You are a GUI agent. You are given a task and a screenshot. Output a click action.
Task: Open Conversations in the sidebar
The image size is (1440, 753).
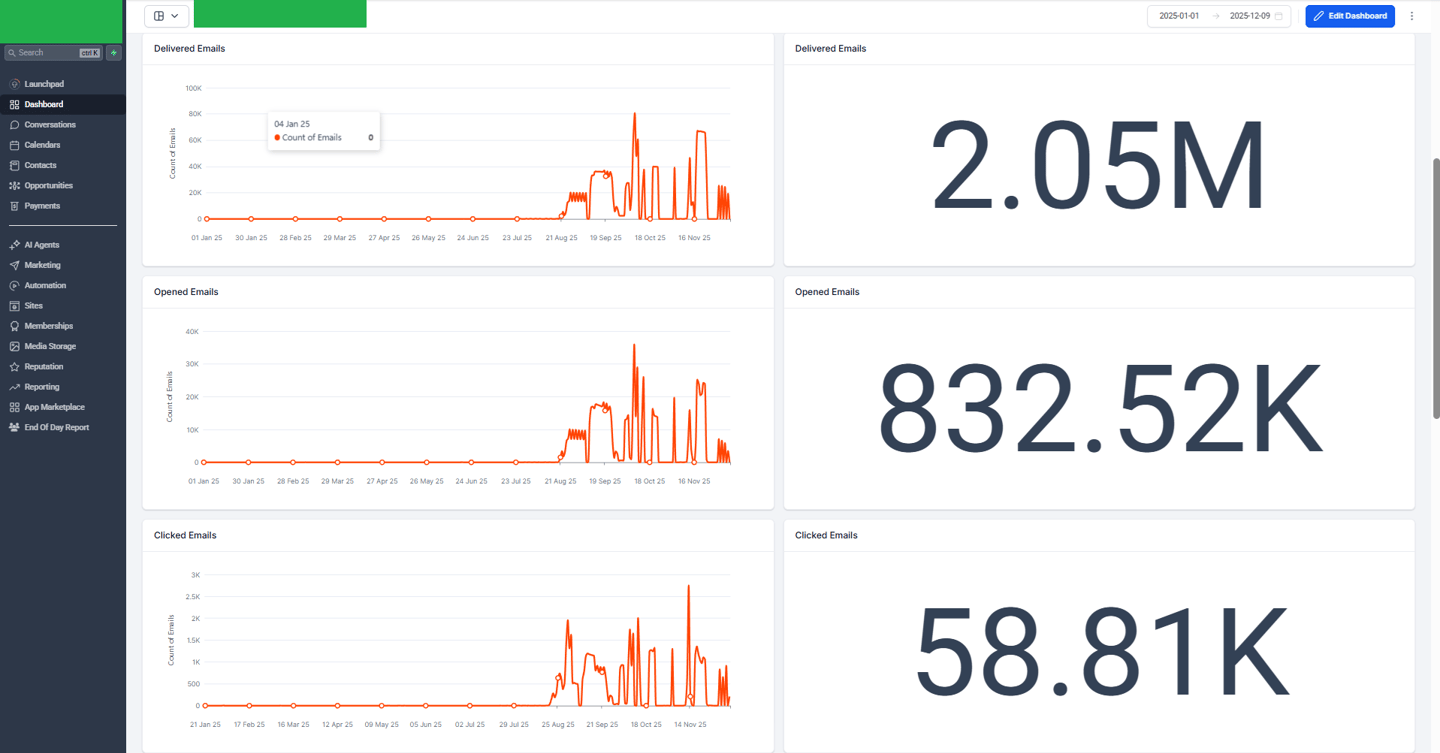(x=50, y=125)
